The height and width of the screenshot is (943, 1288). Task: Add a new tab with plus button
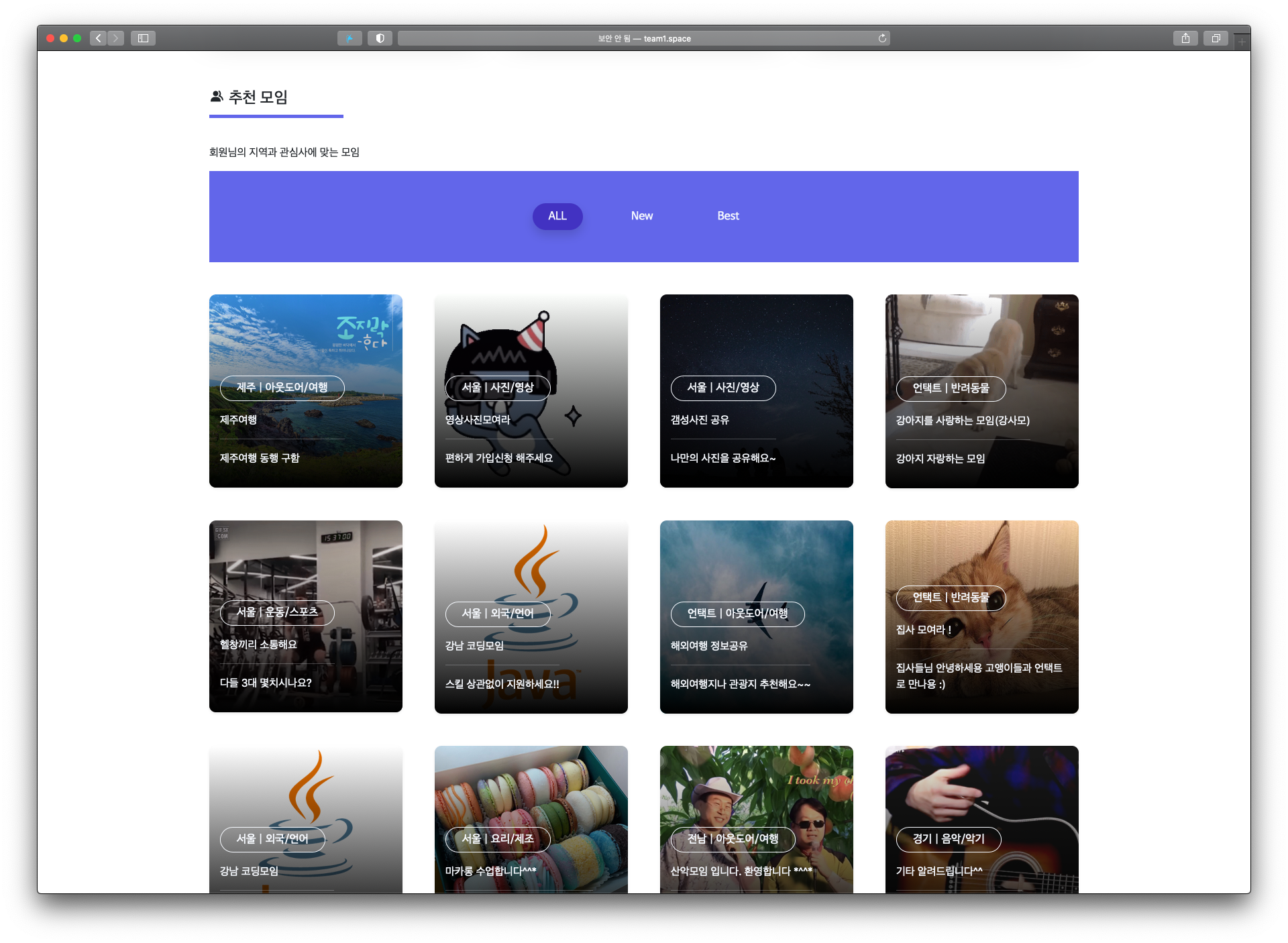point(1242,42)
